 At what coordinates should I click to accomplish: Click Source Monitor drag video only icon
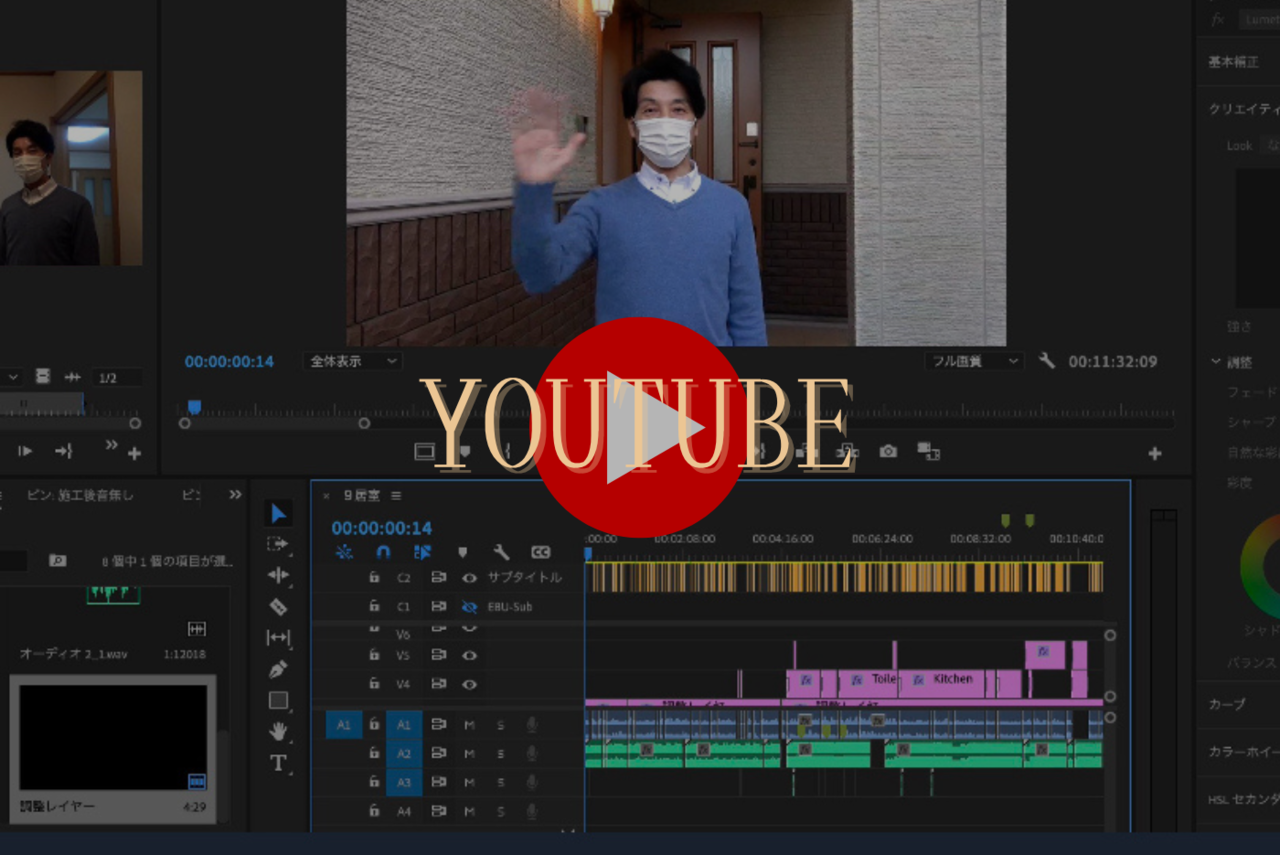pyautogui.click(x=42, y=377)
